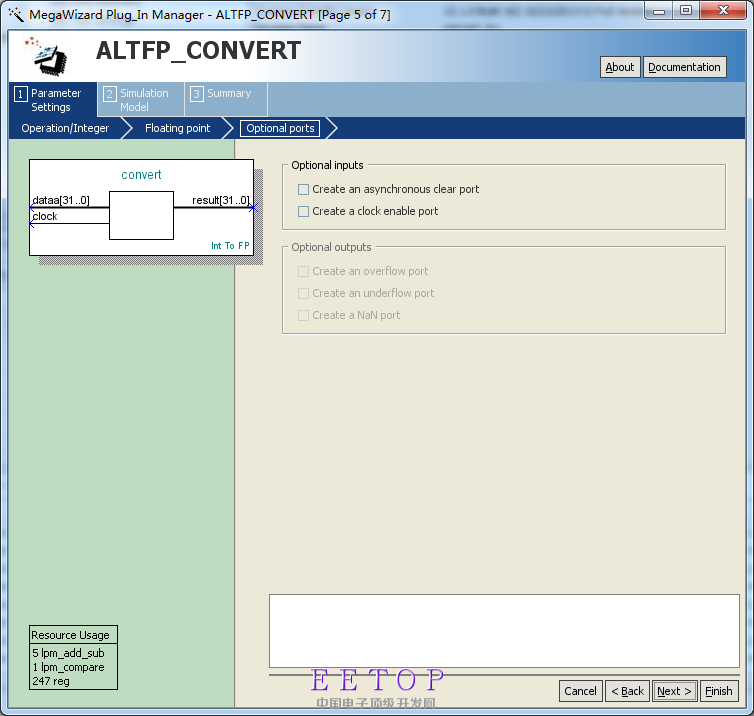754x716 pixels.
Task: Select the result[31..0] port label
Action: 221,200
